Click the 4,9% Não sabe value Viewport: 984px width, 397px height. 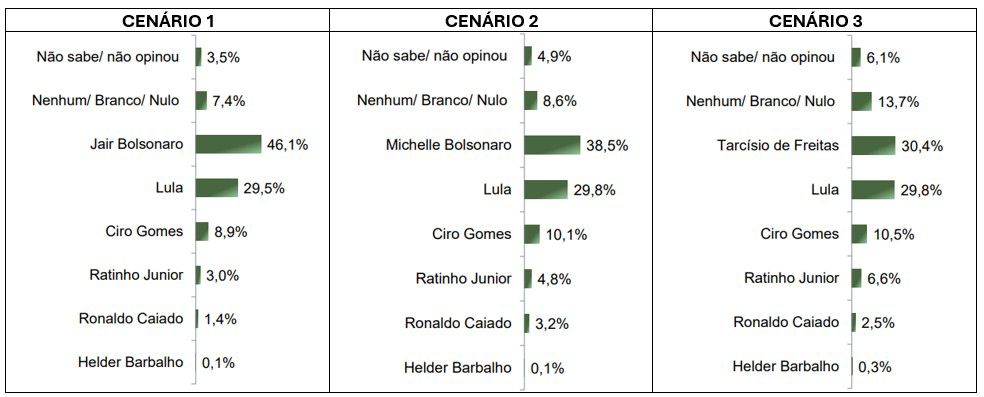point(554,56)
